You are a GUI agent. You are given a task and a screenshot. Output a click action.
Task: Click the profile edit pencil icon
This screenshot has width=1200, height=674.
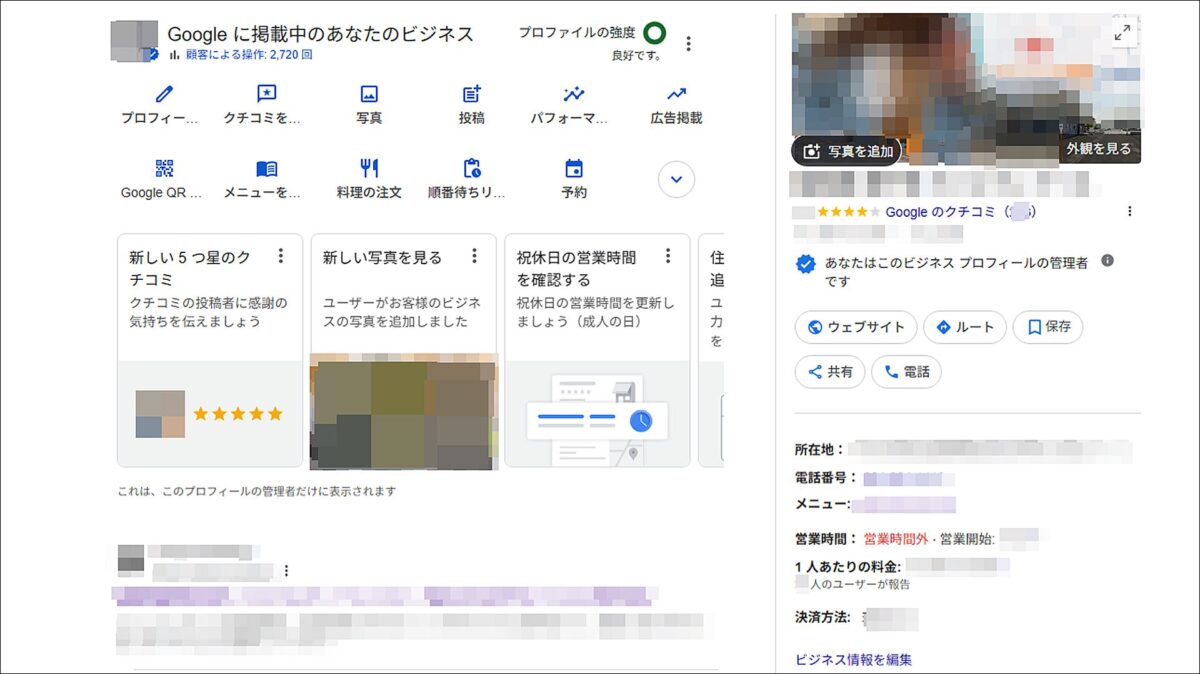[x=163, y=95]
